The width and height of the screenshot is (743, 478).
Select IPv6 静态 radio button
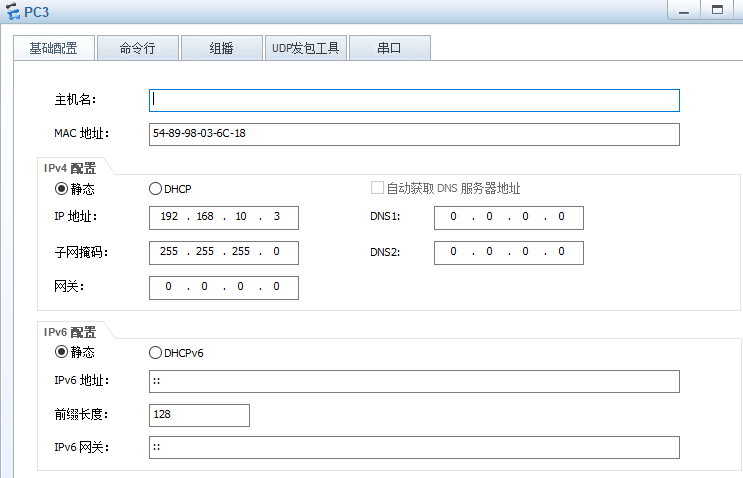click(61, 352)
